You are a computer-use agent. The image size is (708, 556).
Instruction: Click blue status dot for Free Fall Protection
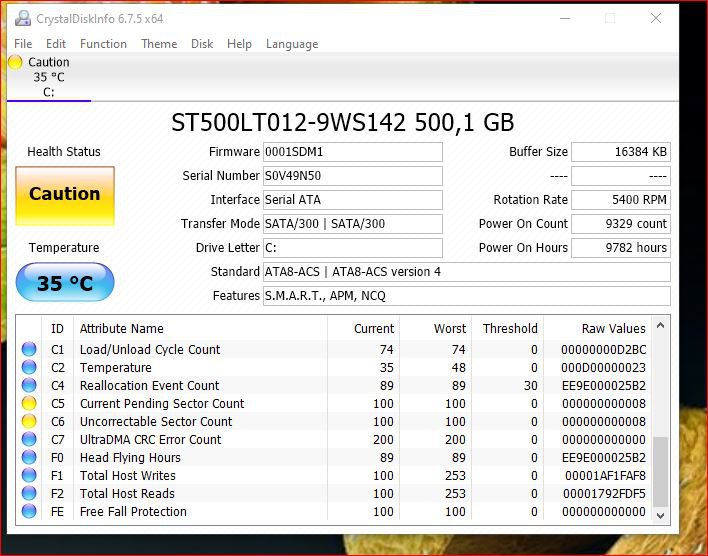point(29,511)
